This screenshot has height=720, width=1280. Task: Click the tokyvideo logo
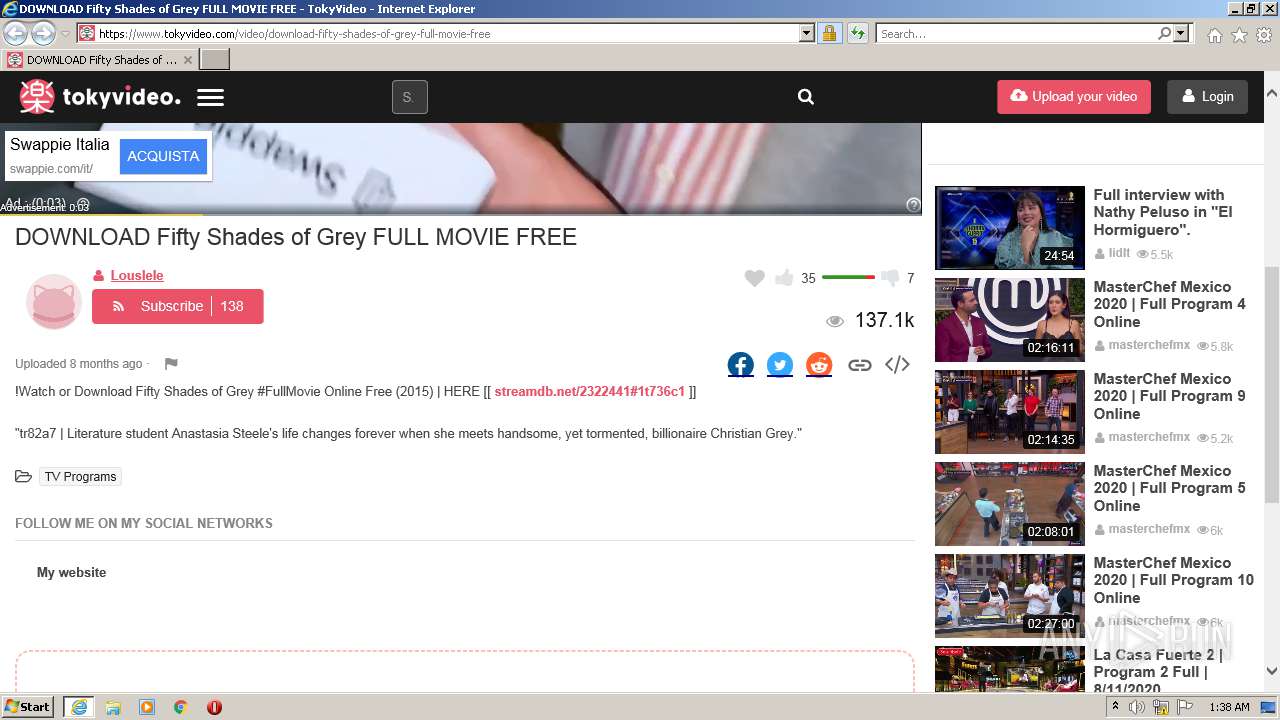pyautogui.click(x=100, y=97)
